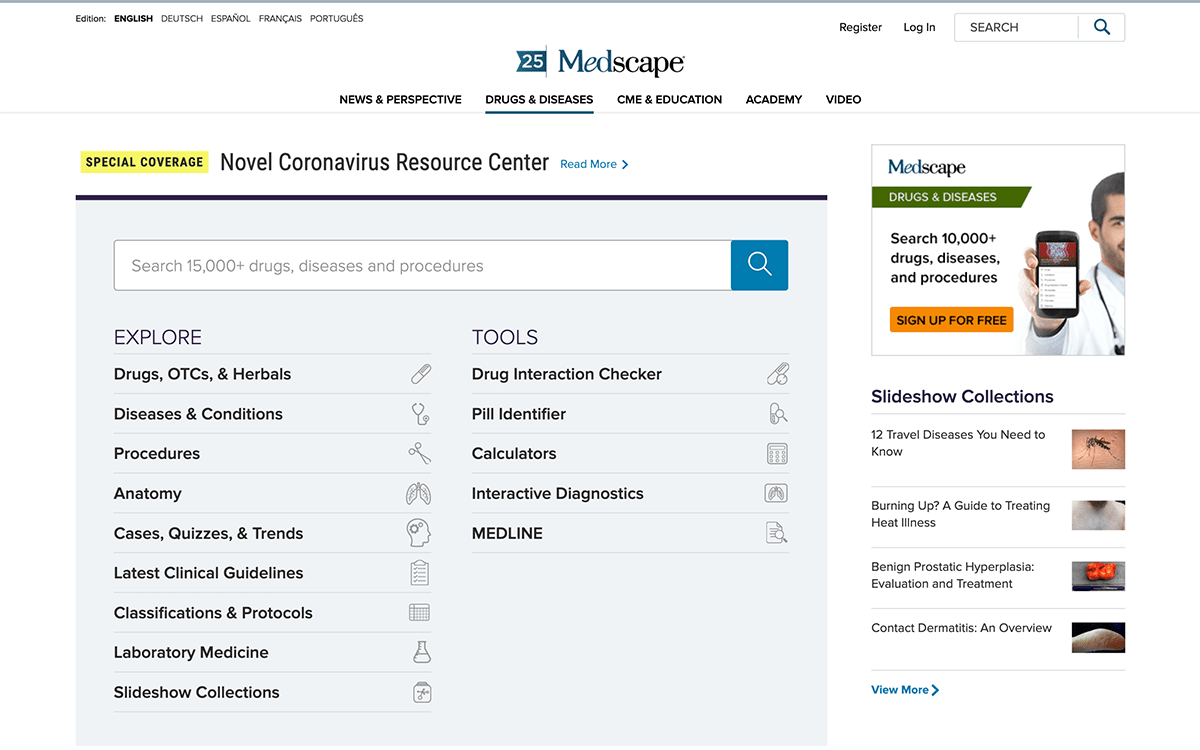The height and width of the screenshot is (750, 1200).
Task: Switch edition to Deutsch
Action: (182, 18)
